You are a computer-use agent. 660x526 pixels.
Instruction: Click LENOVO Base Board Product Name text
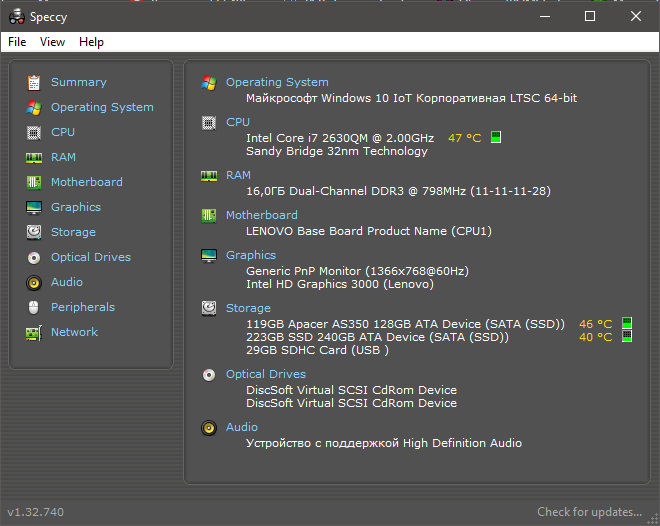click(x=369, y=231)
